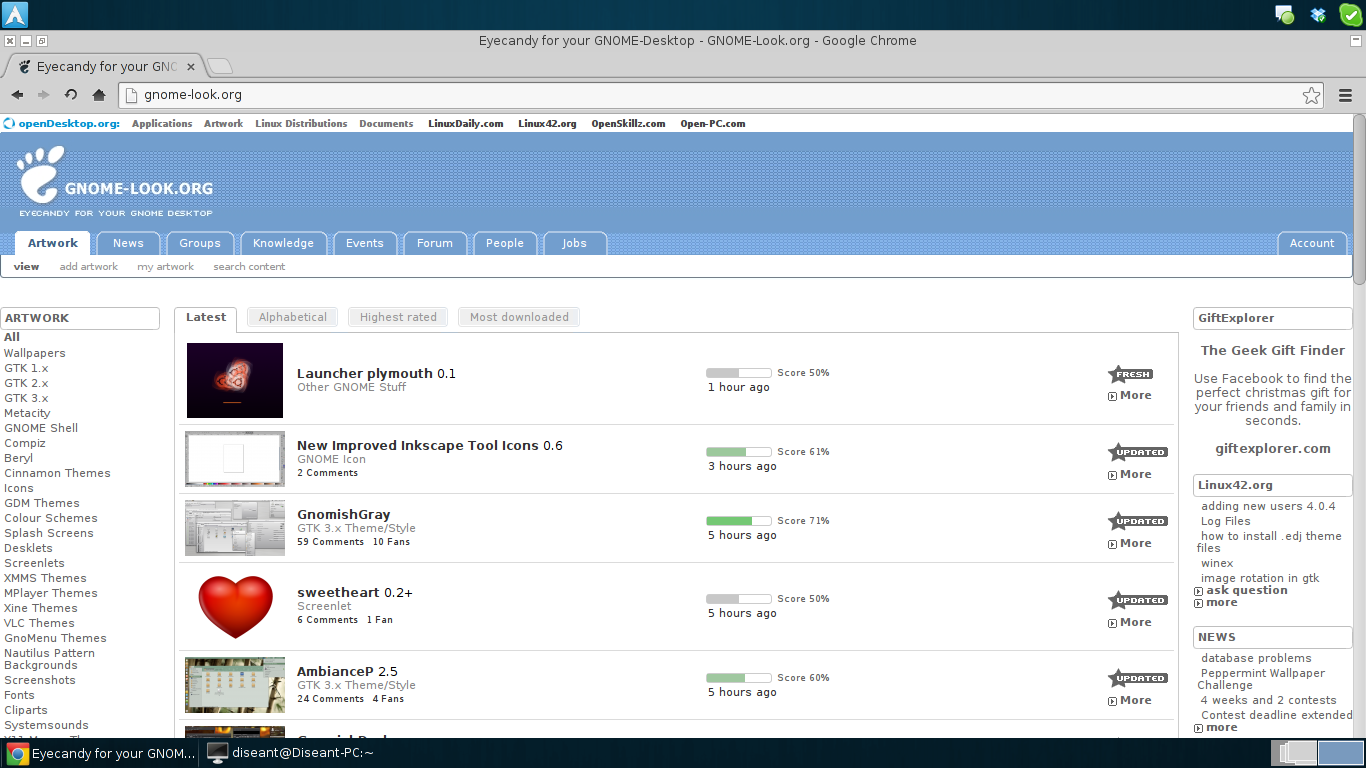The width and height of the screenshot is (1366, 768).
Task: Open a new tab button
Action: pos(220,67)
